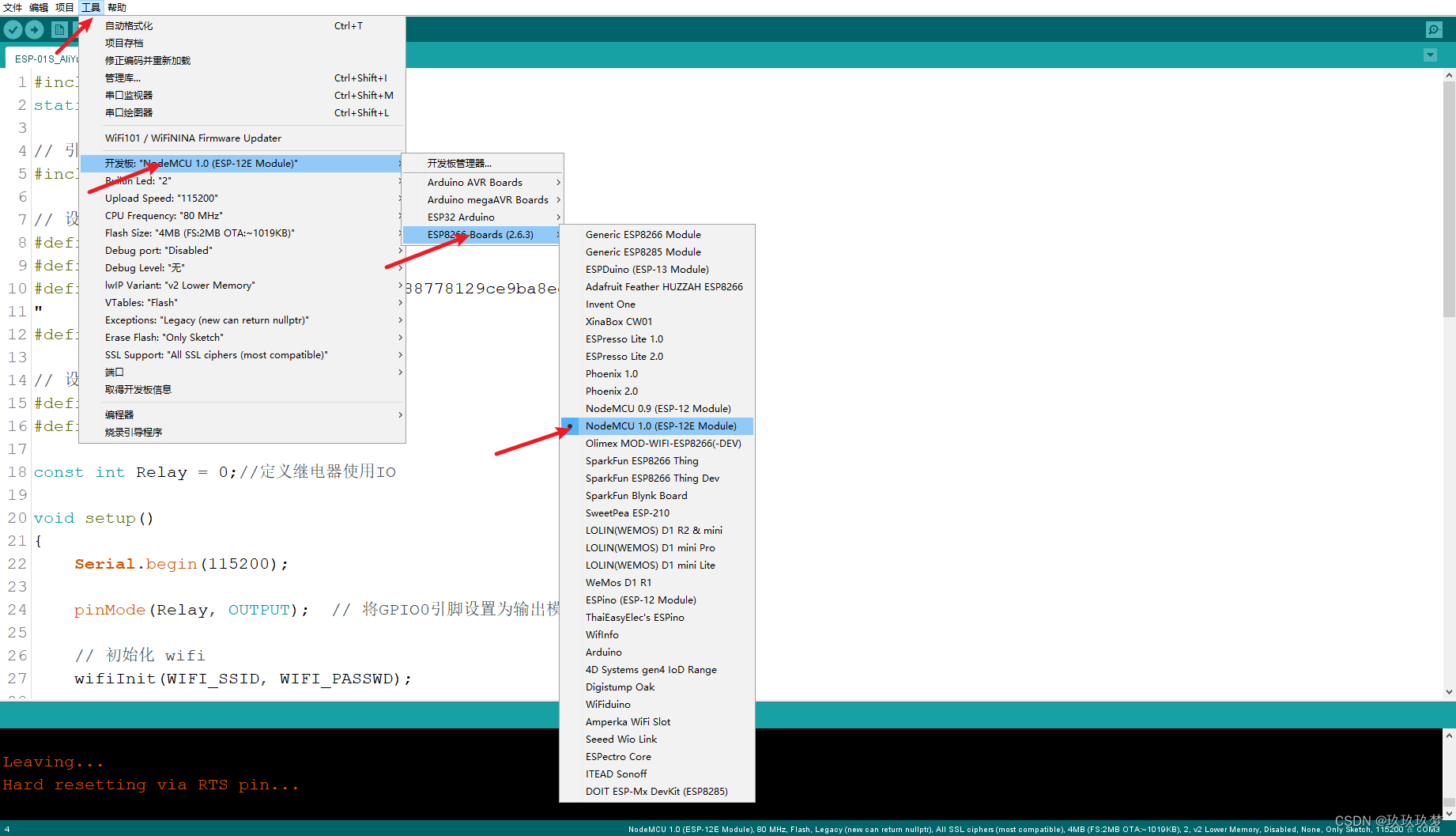
Task: Expand CPU Frequency "80 MHz" submenu
Action: click(x=242, y=216)
